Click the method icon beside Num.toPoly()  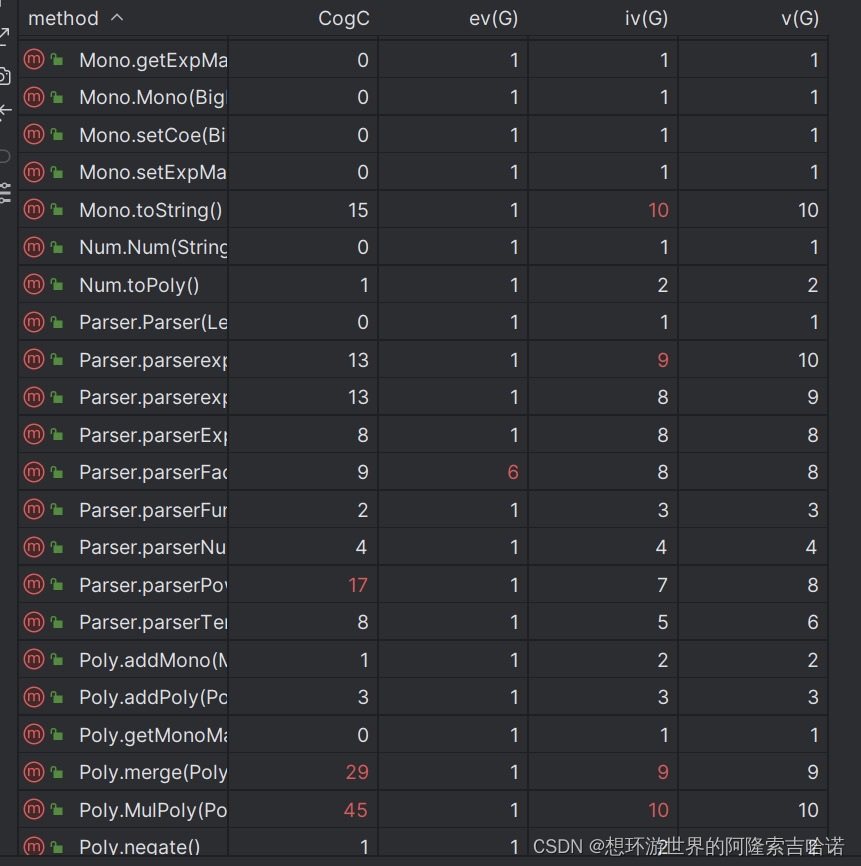34,284
